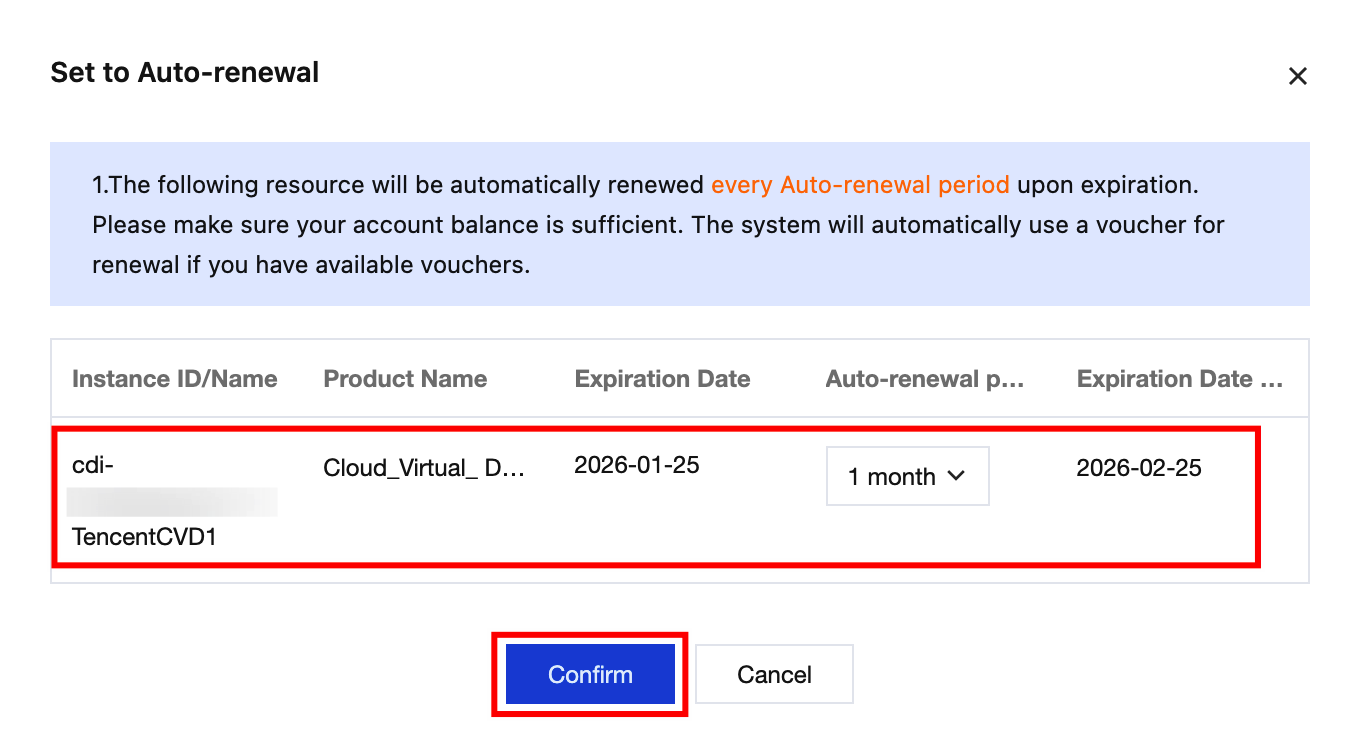Close the Set to Auto-renewal dialog
Screen dimensions: 1358x754
[x=1297, y=76]
